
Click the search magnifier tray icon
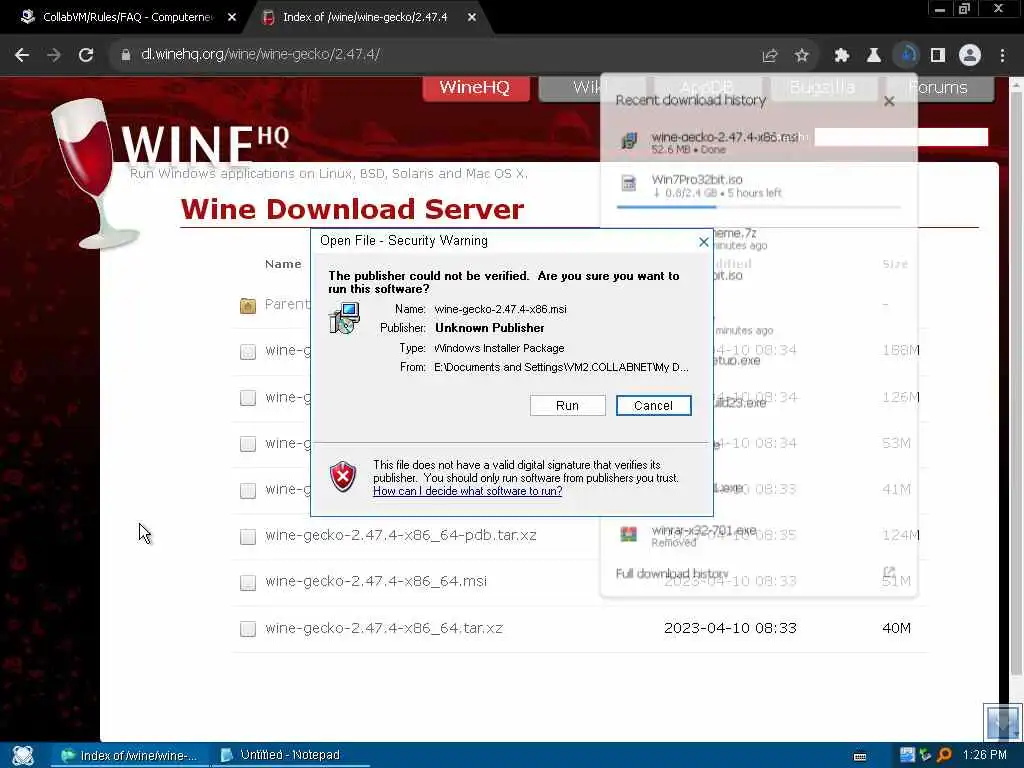pos(944,756)
